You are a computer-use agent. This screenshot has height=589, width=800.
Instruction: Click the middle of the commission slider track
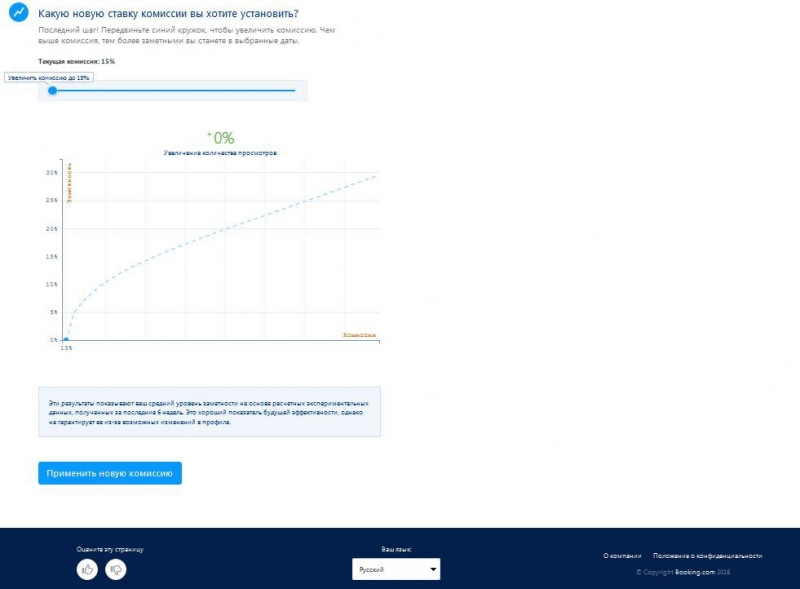(175, 91)
